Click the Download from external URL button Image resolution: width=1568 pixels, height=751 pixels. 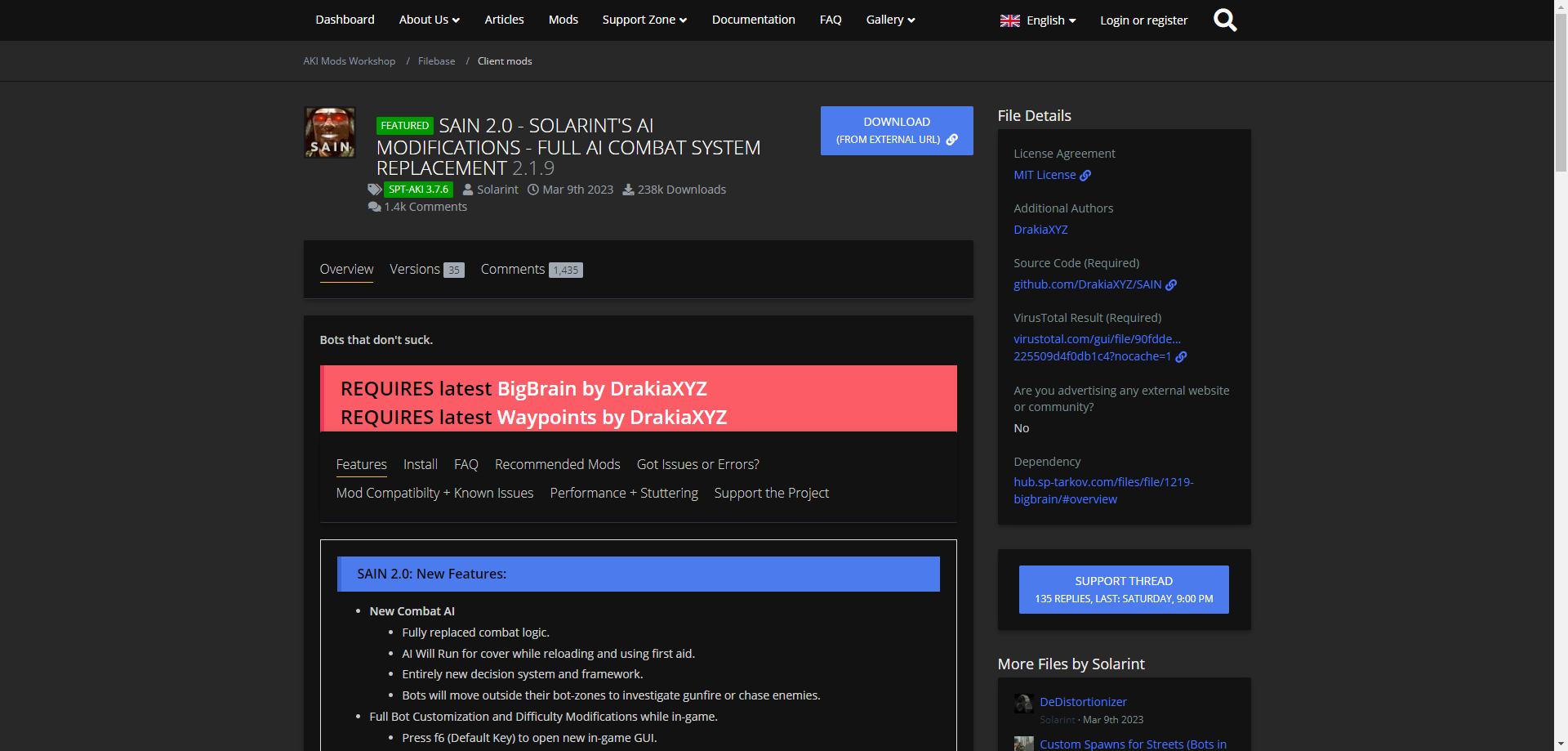click(896, 131)
